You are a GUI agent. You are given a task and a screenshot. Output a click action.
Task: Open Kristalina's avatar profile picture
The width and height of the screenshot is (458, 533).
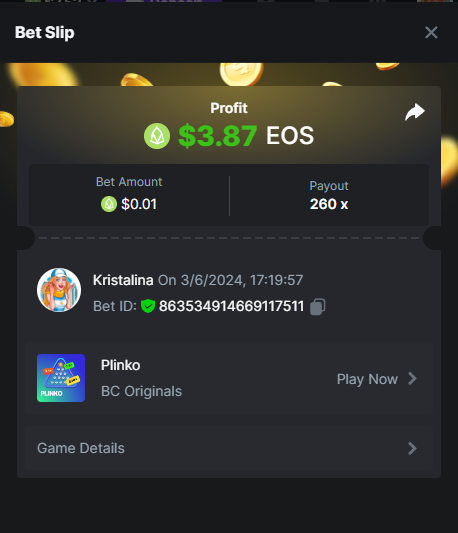pos(59,290)
